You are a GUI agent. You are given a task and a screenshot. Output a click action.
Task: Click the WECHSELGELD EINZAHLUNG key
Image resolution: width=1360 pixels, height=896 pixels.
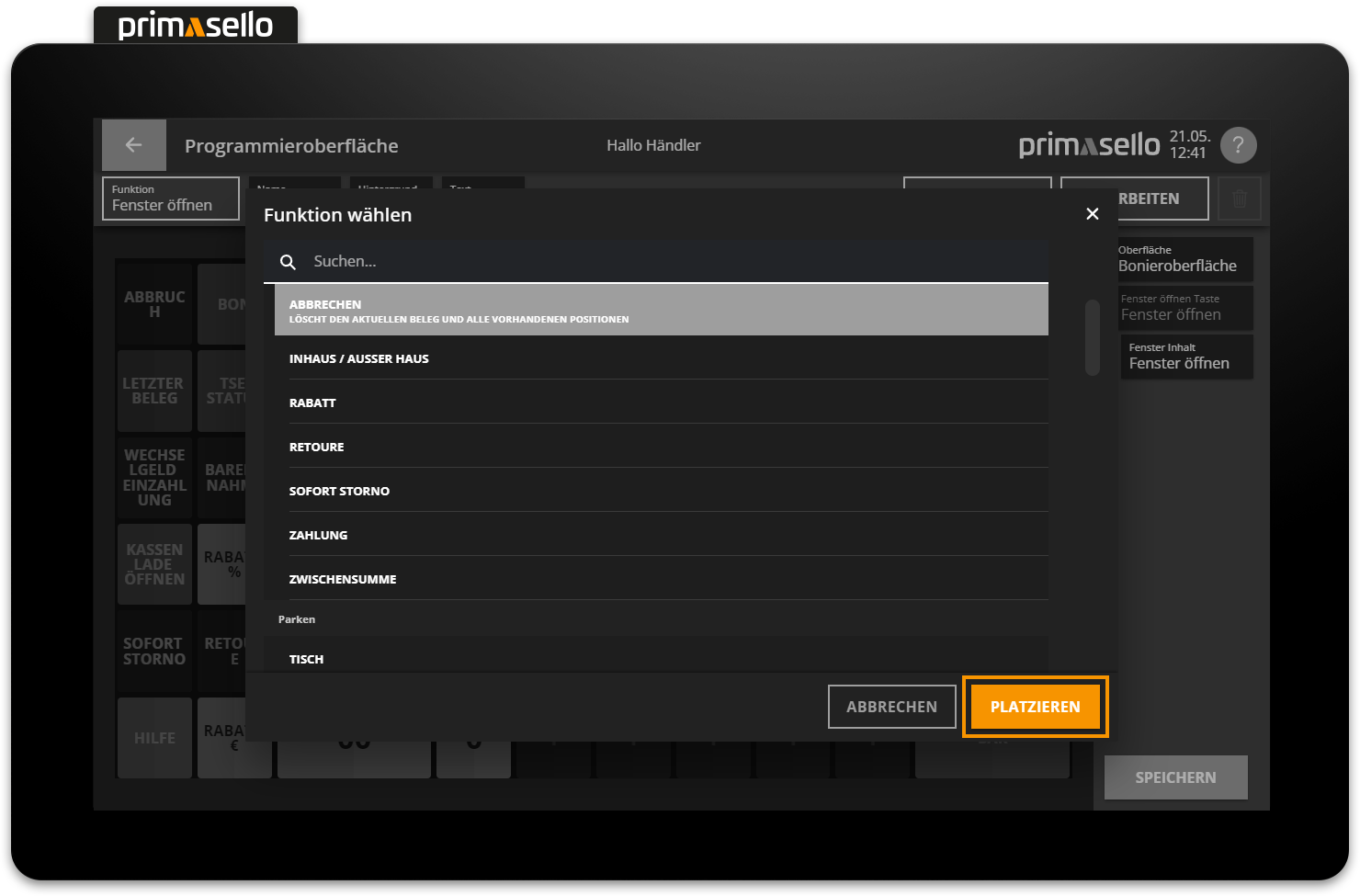click(x=153, y=477)
